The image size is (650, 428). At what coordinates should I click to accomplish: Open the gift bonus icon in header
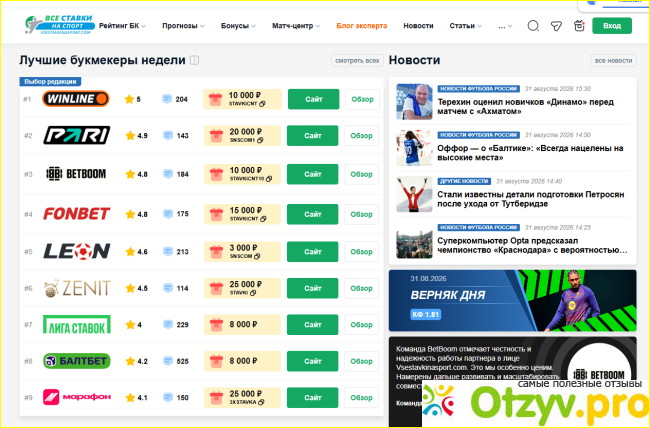pyautogui.click(x=579, y=26)
